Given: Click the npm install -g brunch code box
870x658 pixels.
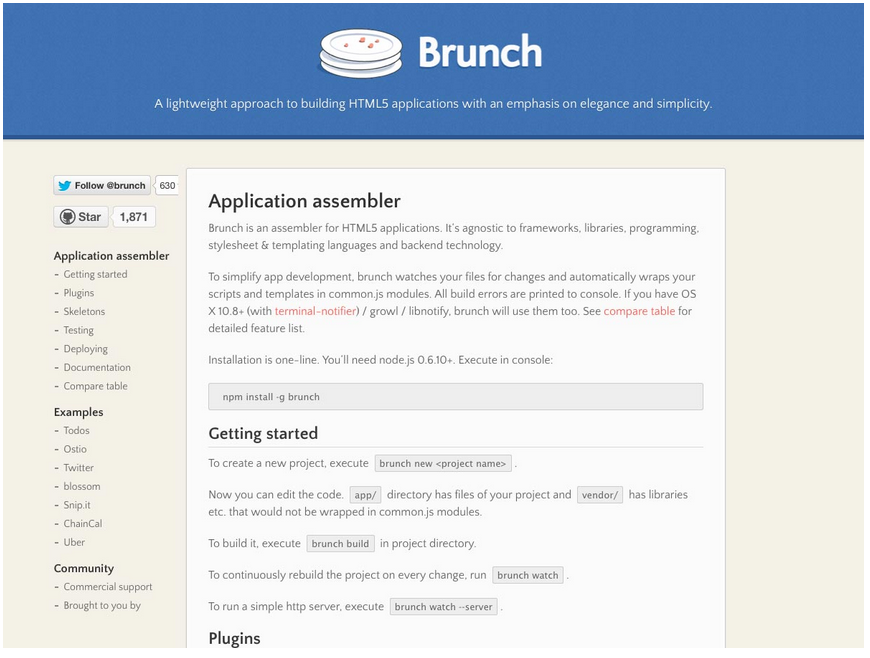Looking at the screenshot, I should (x=455, y=397).
